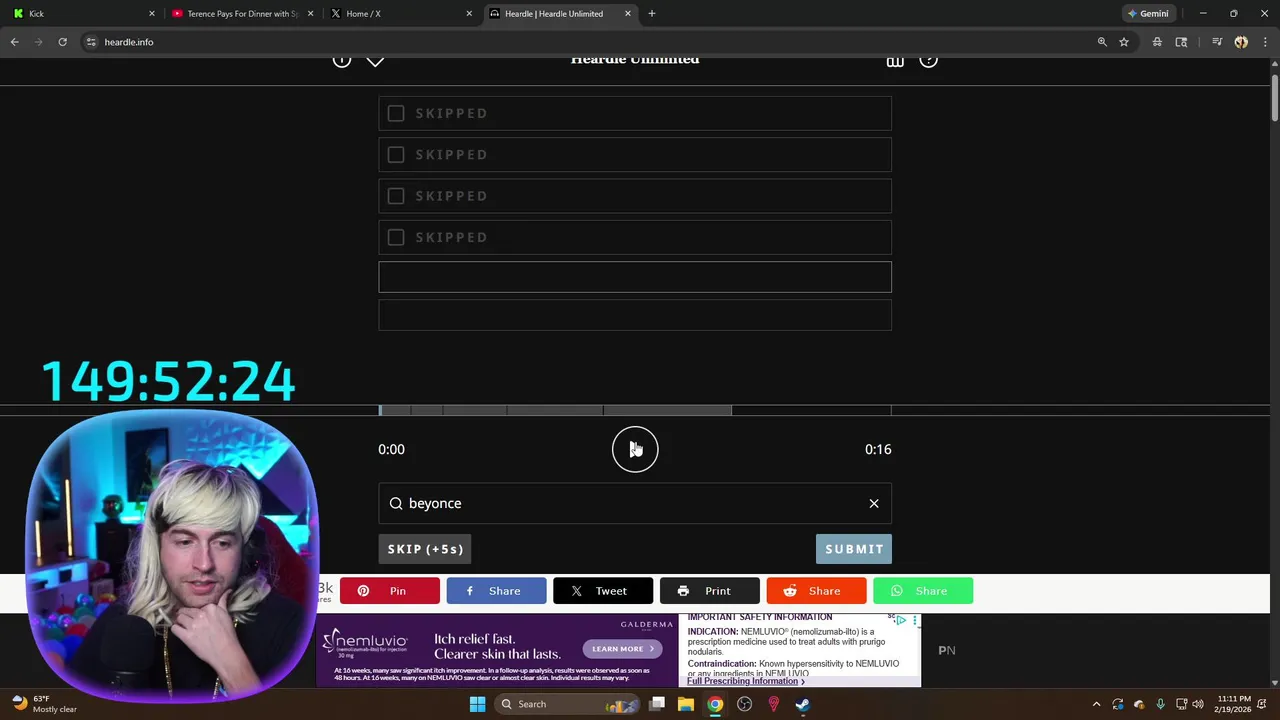Open OBS Studio from taskbar
The image size is (1280, 720).
coord(744,704)
